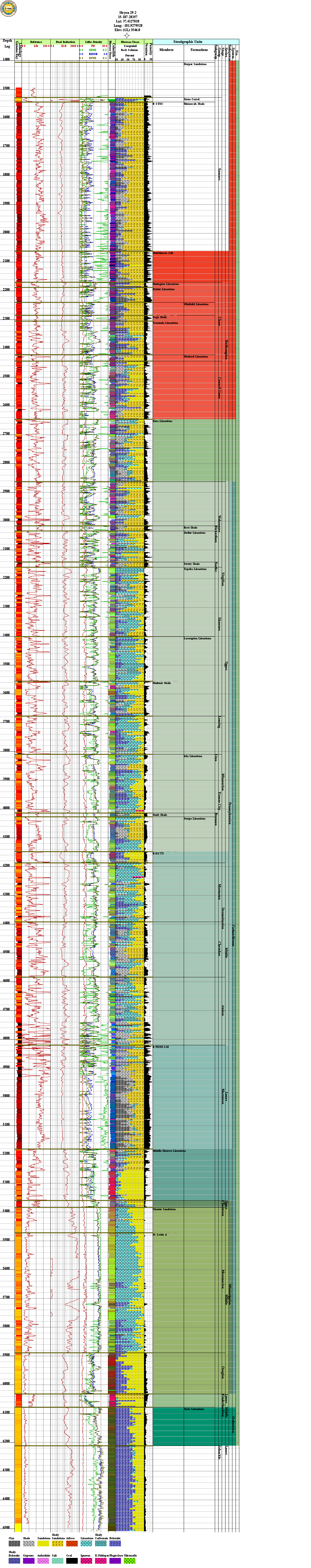Click the K-Feldspar legend pattern
This screenshot has height=1568, width=311.
(101, 1561)
